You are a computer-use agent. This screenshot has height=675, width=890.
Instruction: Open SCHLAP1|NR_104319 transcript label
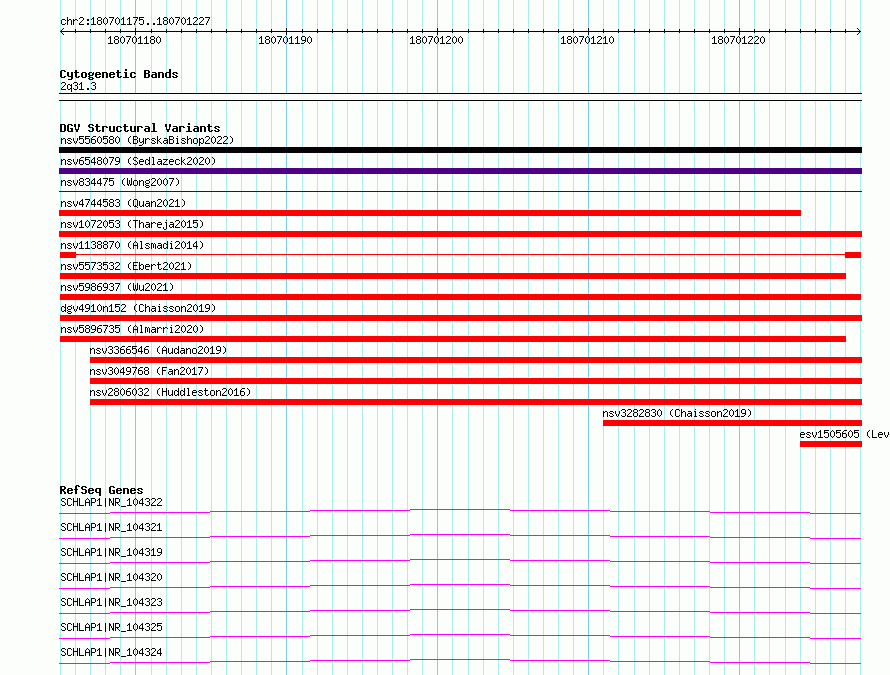pos(111,552)
